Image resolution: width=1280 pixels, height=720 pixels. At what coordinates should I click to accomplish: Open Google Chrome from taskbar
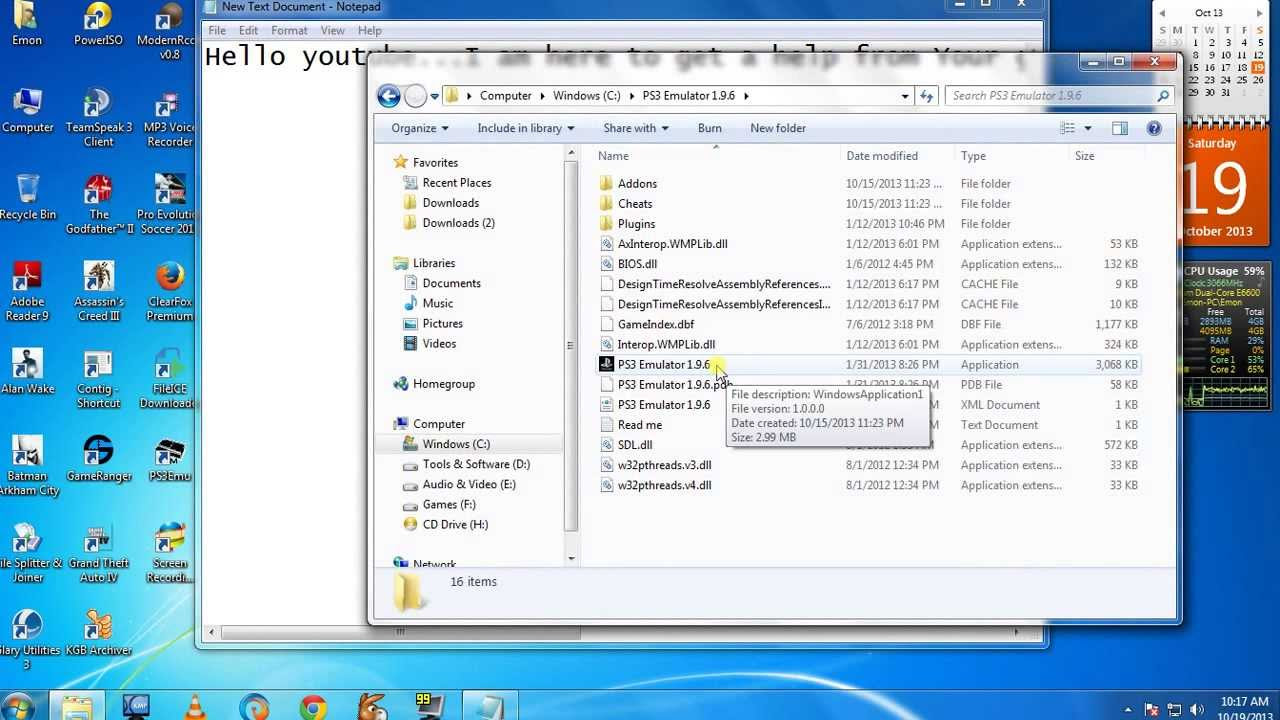coord(313,707)
